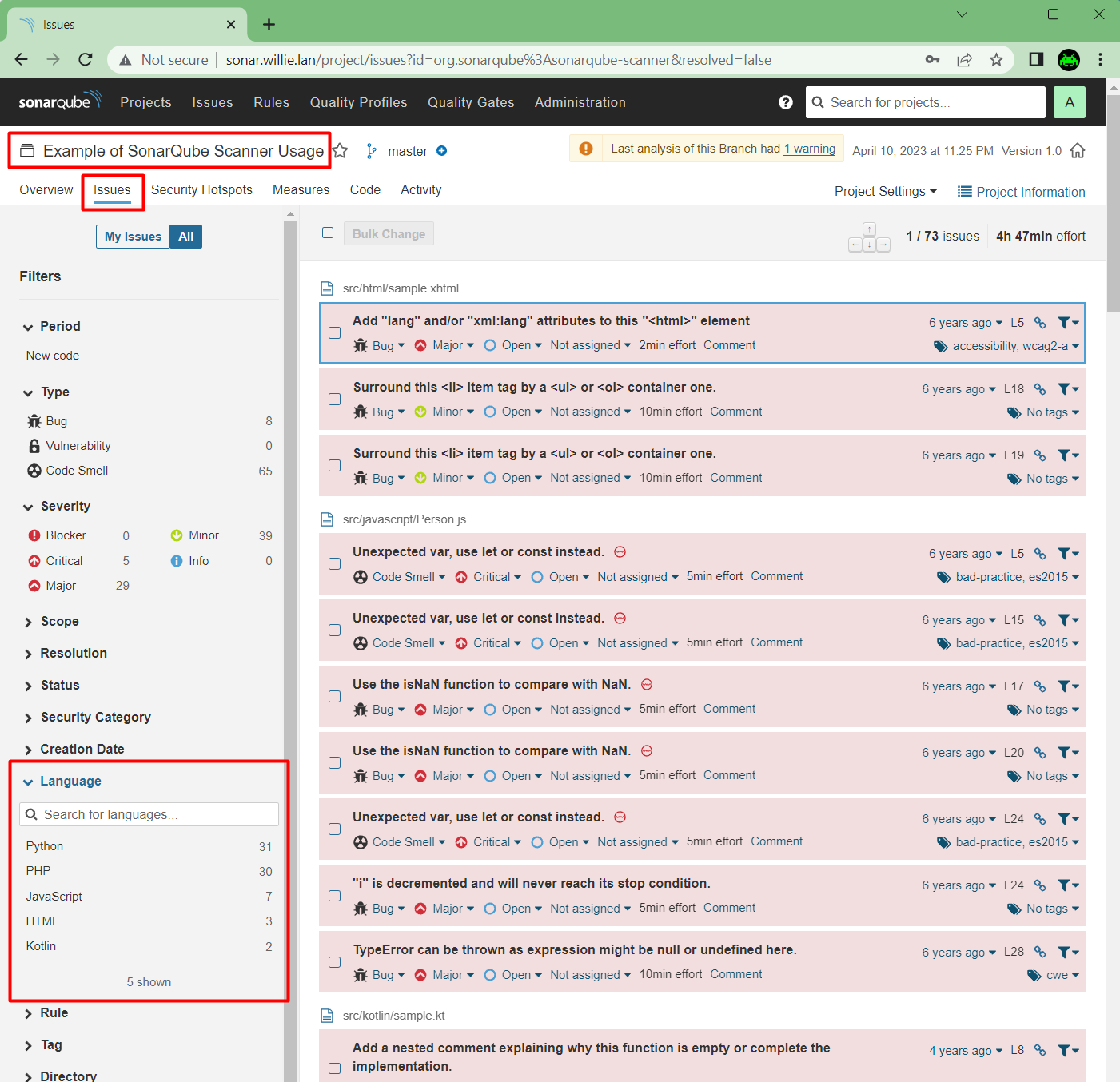
Task: Select checkbox of the L18 li item issue
Action: (335, 400)
